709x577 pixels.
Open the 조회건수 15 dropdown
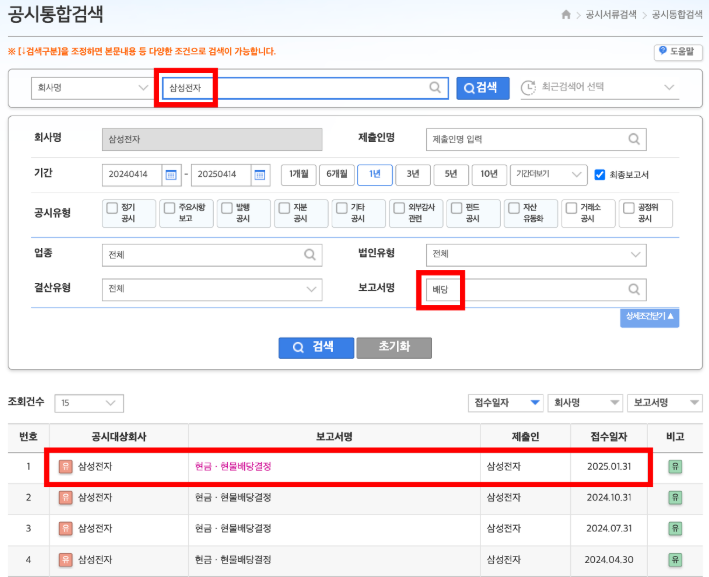pyautogui.click(x=89, y=403)
